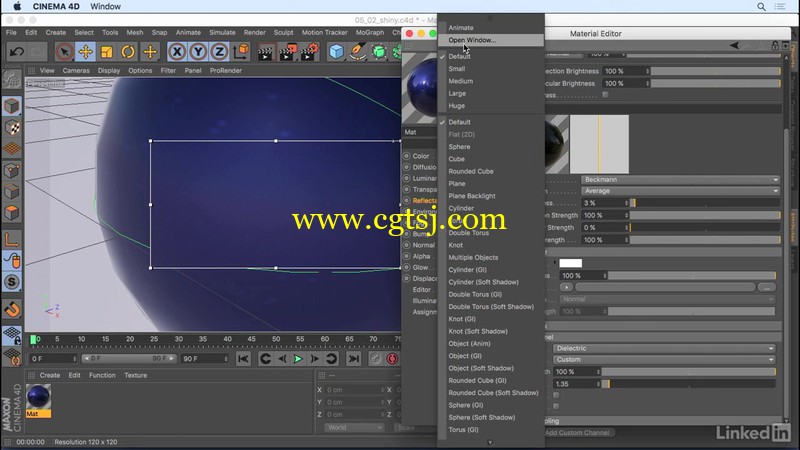The height and width of the screenshot is (450, 800).
Task: Click the Apple menu logo
Action: [17, 6]
